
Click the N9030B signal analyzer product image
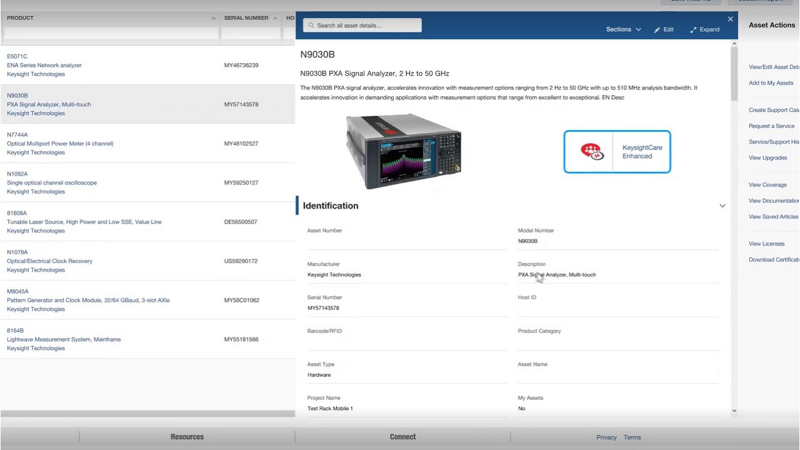pos(403,151)
